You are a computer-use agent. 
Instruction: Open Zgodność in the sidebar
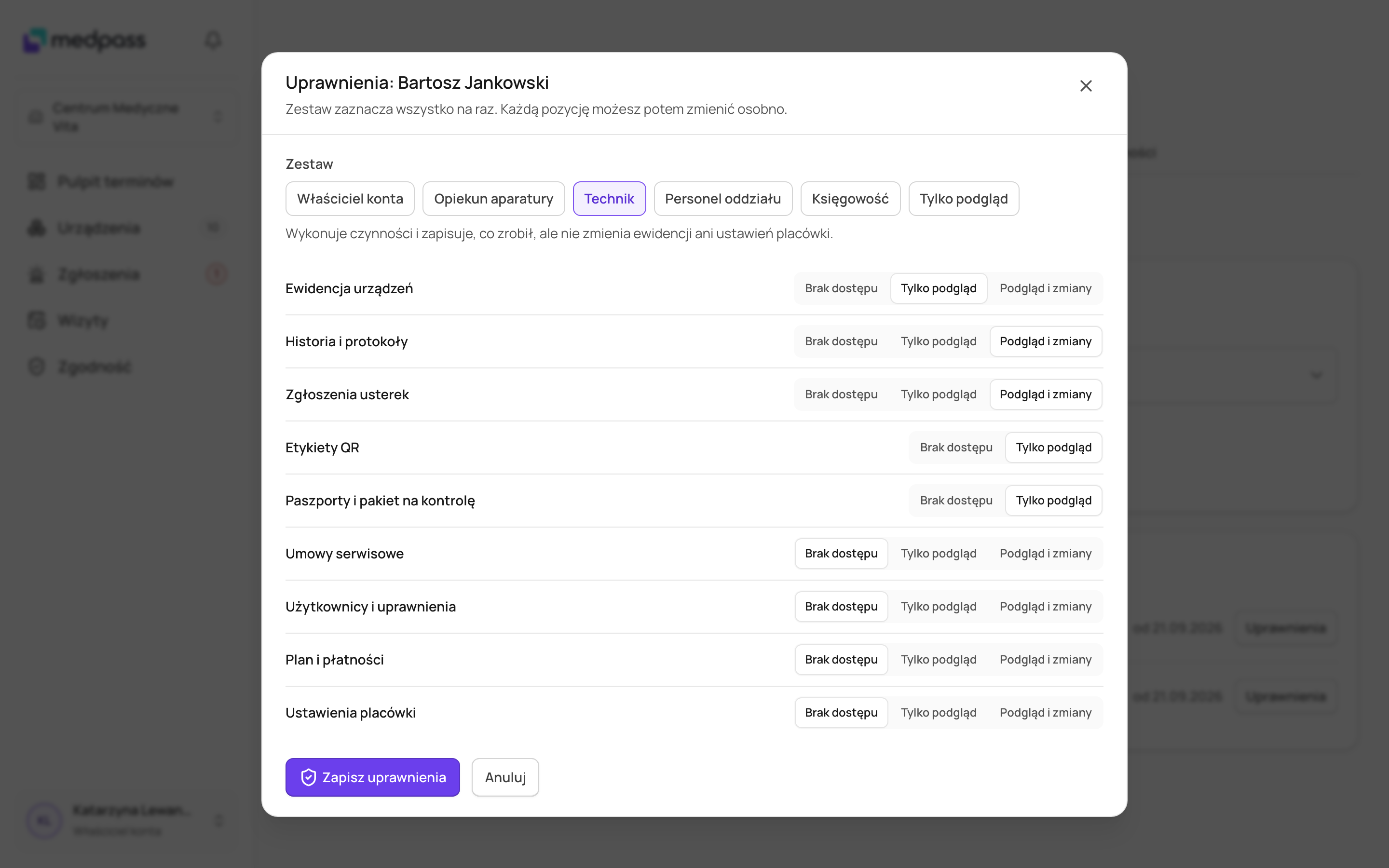[127, 367]
